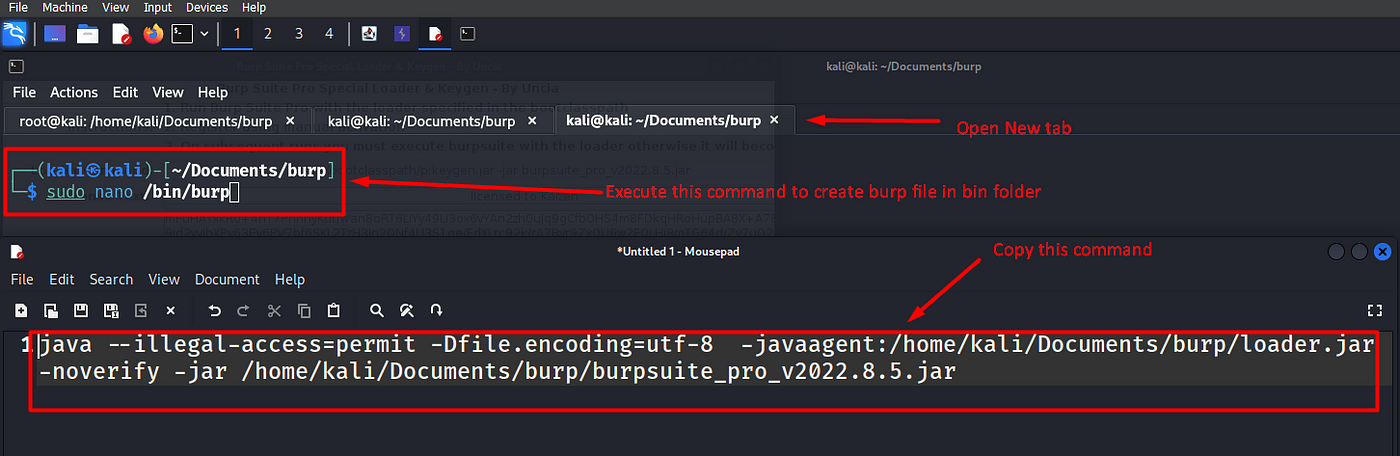
Task: Click Go To line icon in Mousepad
Action: click(x=437, y=310)
